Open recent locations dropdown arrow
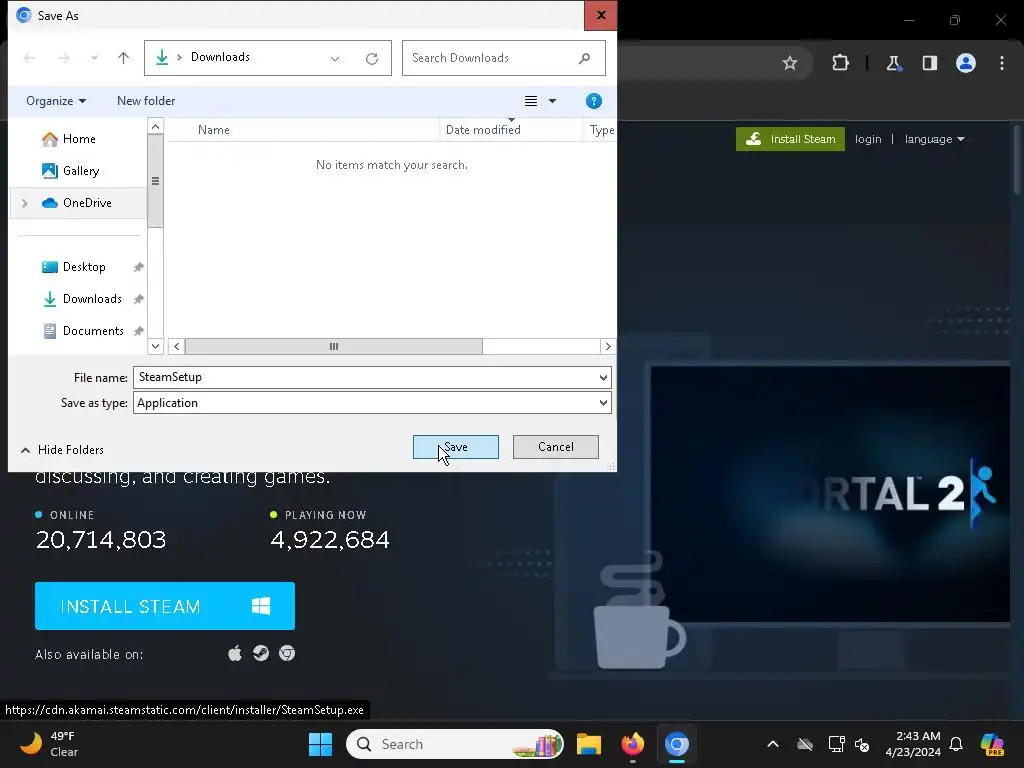 click(x=95, y=58)
